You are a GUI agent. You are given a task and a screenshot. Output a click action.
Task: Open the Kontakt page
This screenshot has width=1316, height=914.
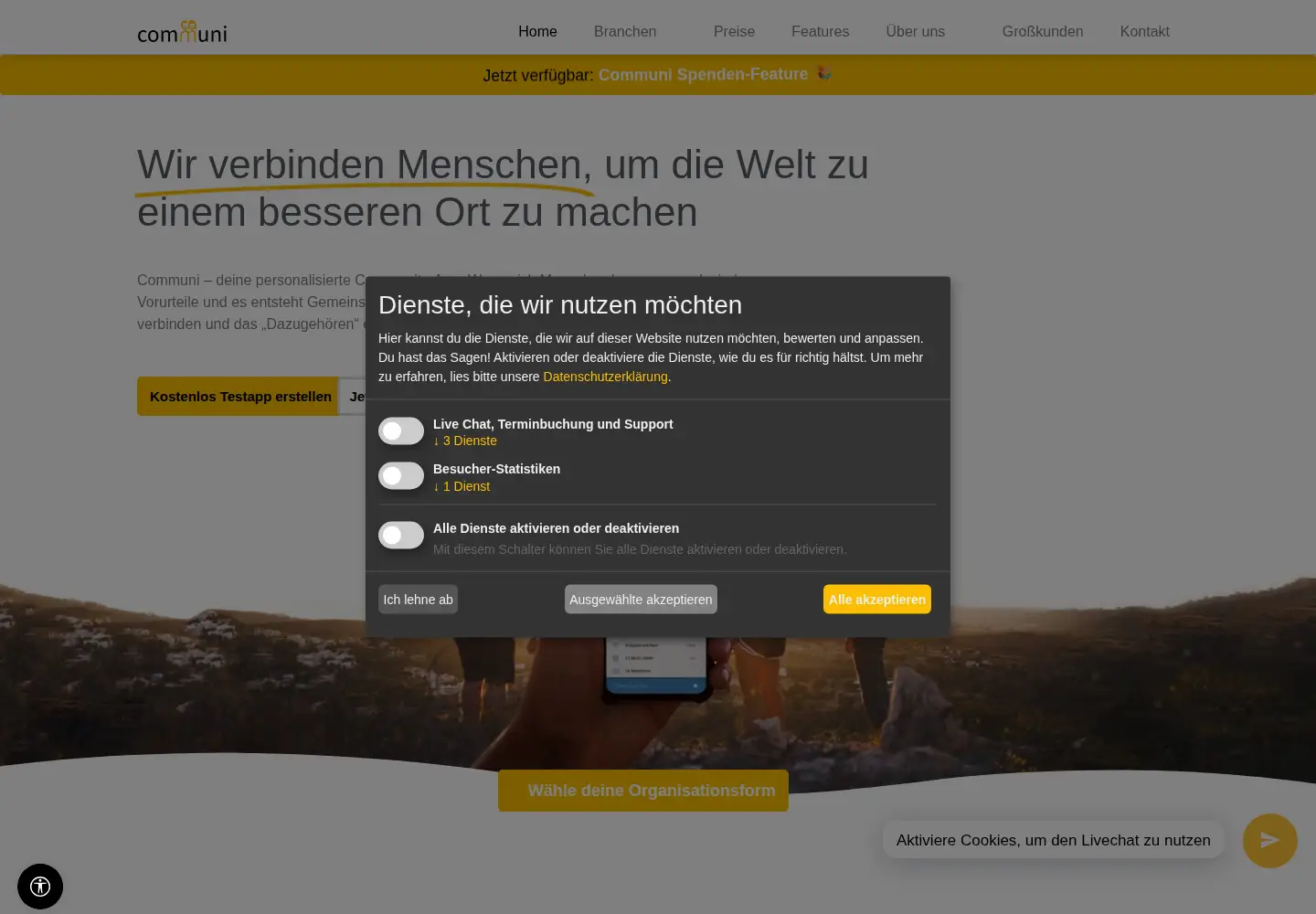(x=1145, y=31)
